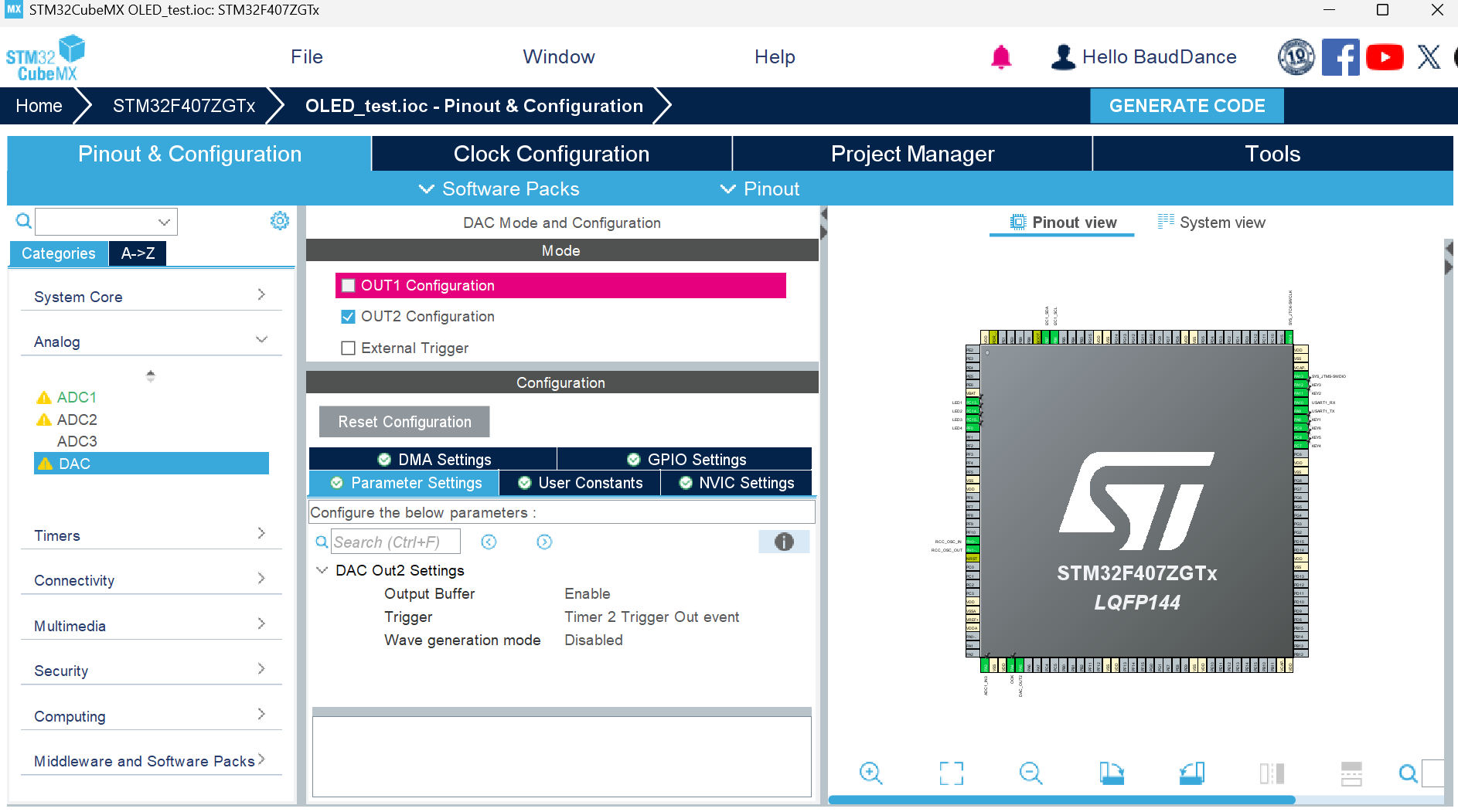Click the zoom out magnifier icon
1458x812 pixels.
click(1031, 773)
